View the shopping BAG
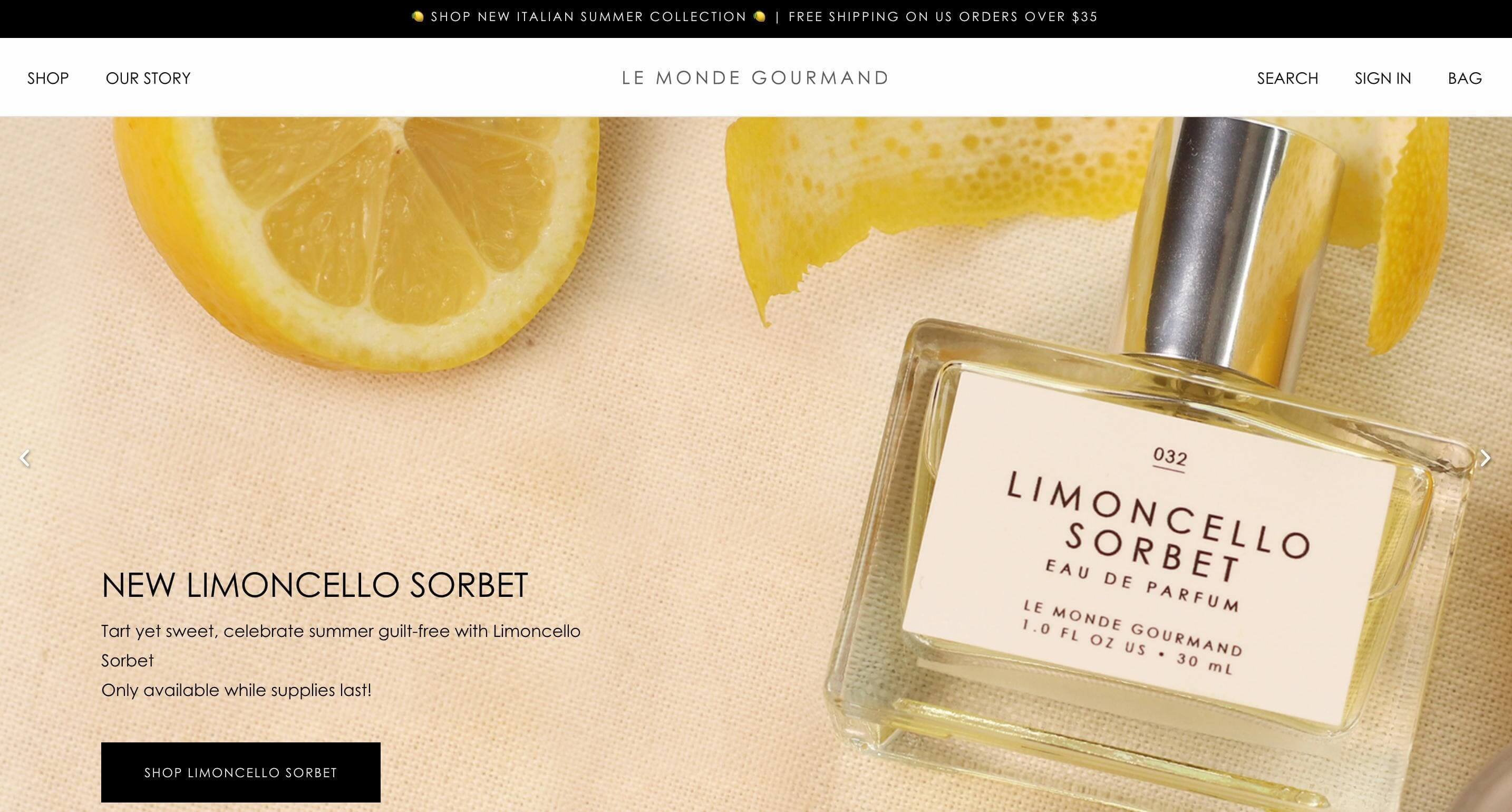Image resolution: width=1512 pixels, height=812 pixels. [1465, 78]
